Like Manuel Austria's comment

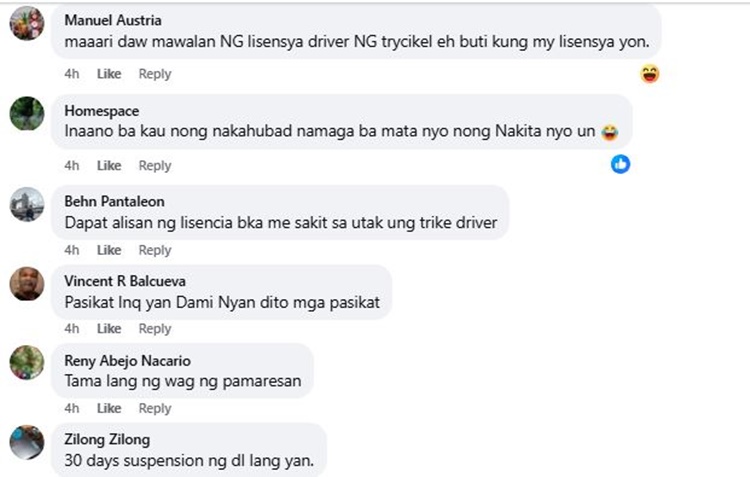[109, 74]
